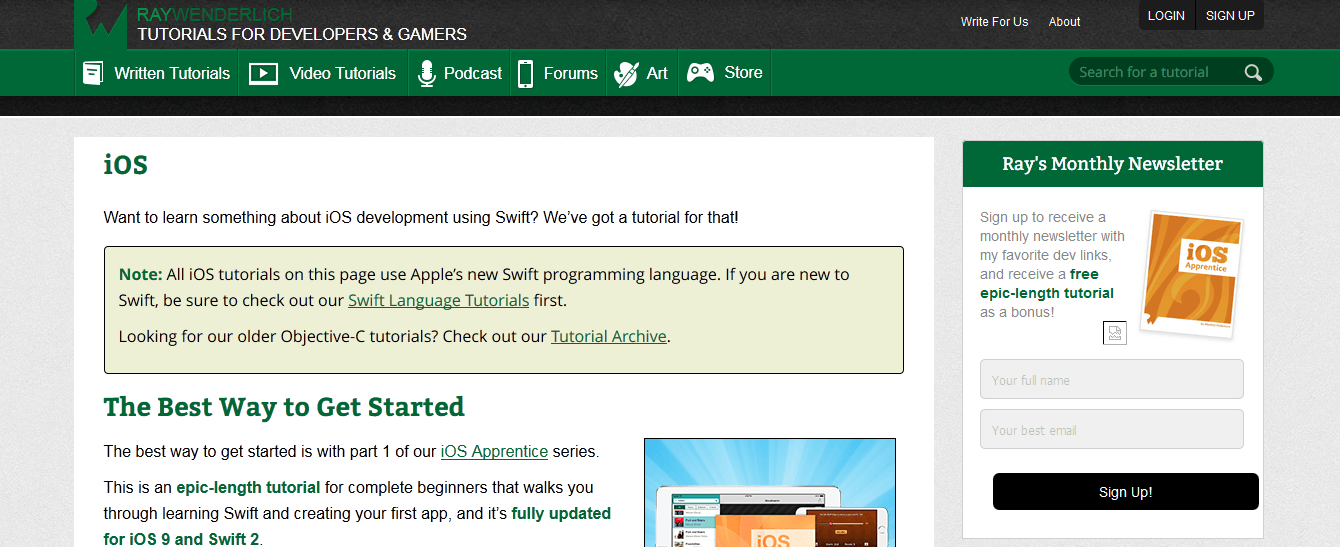Click The Best Way to Get Started heading
This screenshot has width=1340, height=547.
coord(284,407)
